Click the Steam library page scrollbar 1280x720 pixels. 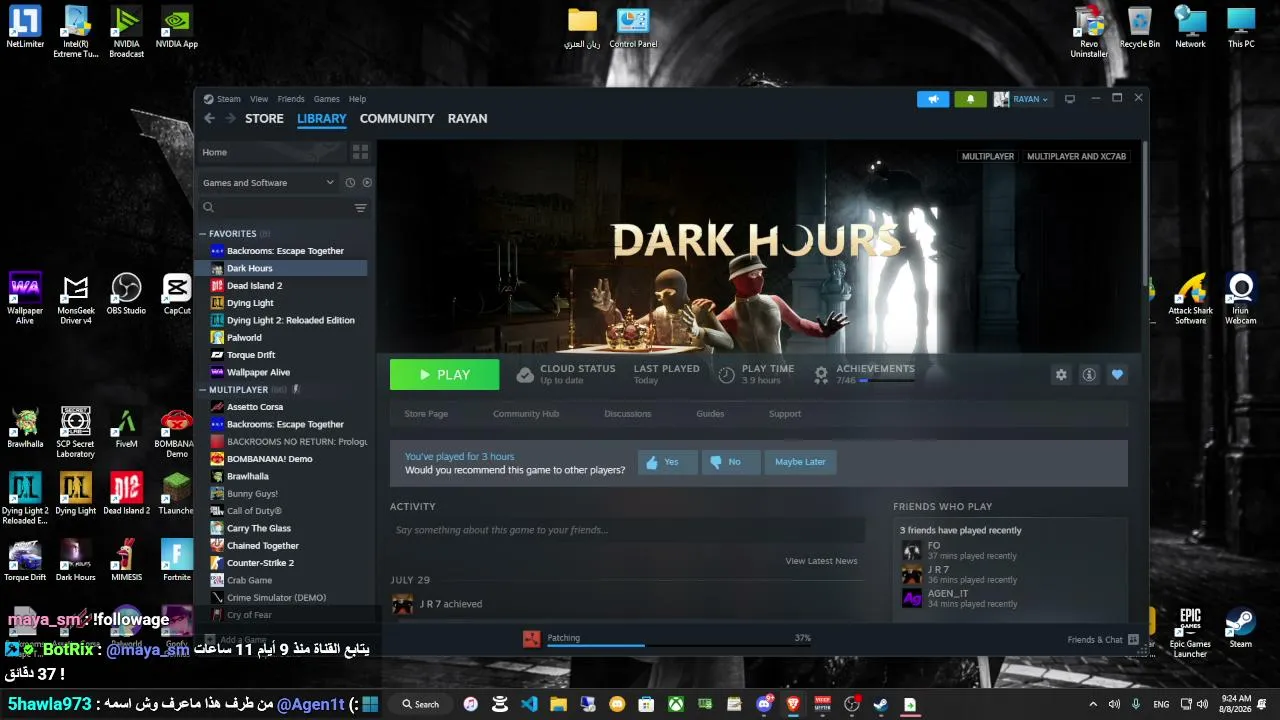(1144, 215)
